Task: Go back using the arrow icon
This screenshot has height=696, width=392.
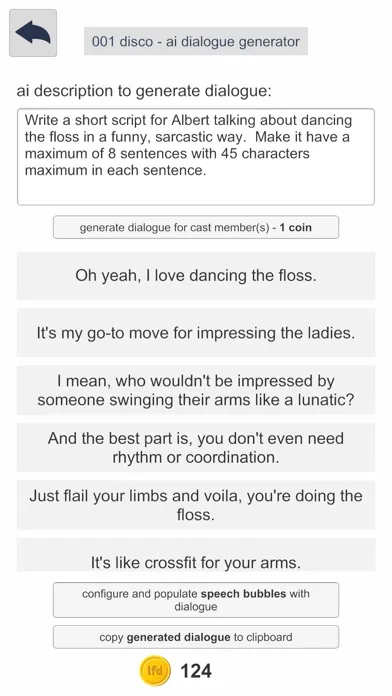Action: click(x=33, y=33)
